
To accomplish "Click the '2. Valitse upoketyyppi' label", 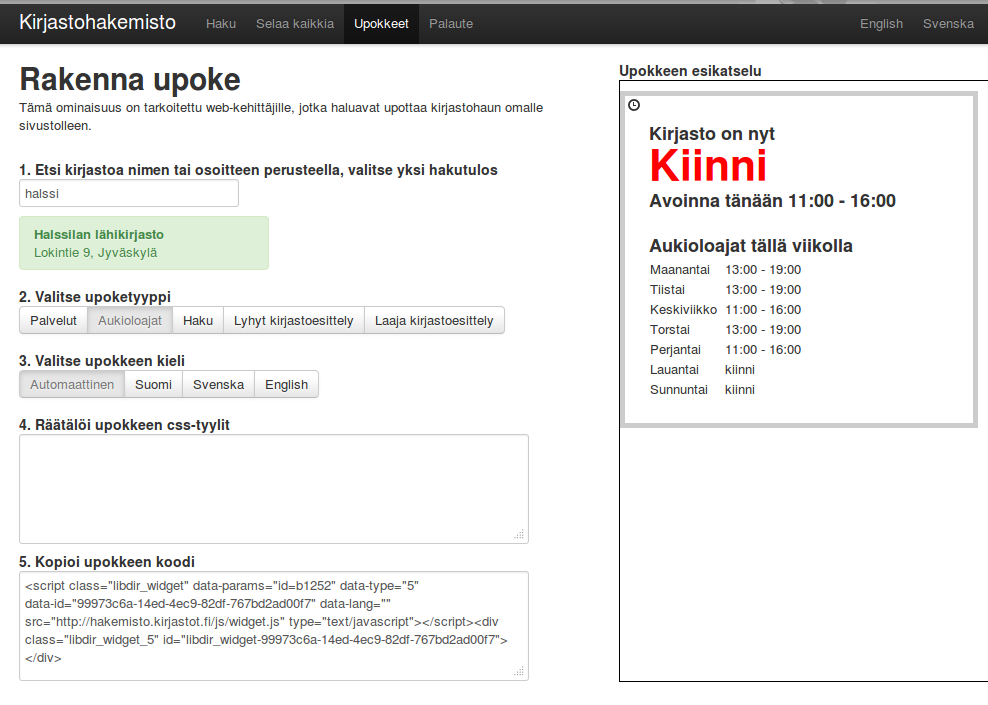I will tap(95, 297).
